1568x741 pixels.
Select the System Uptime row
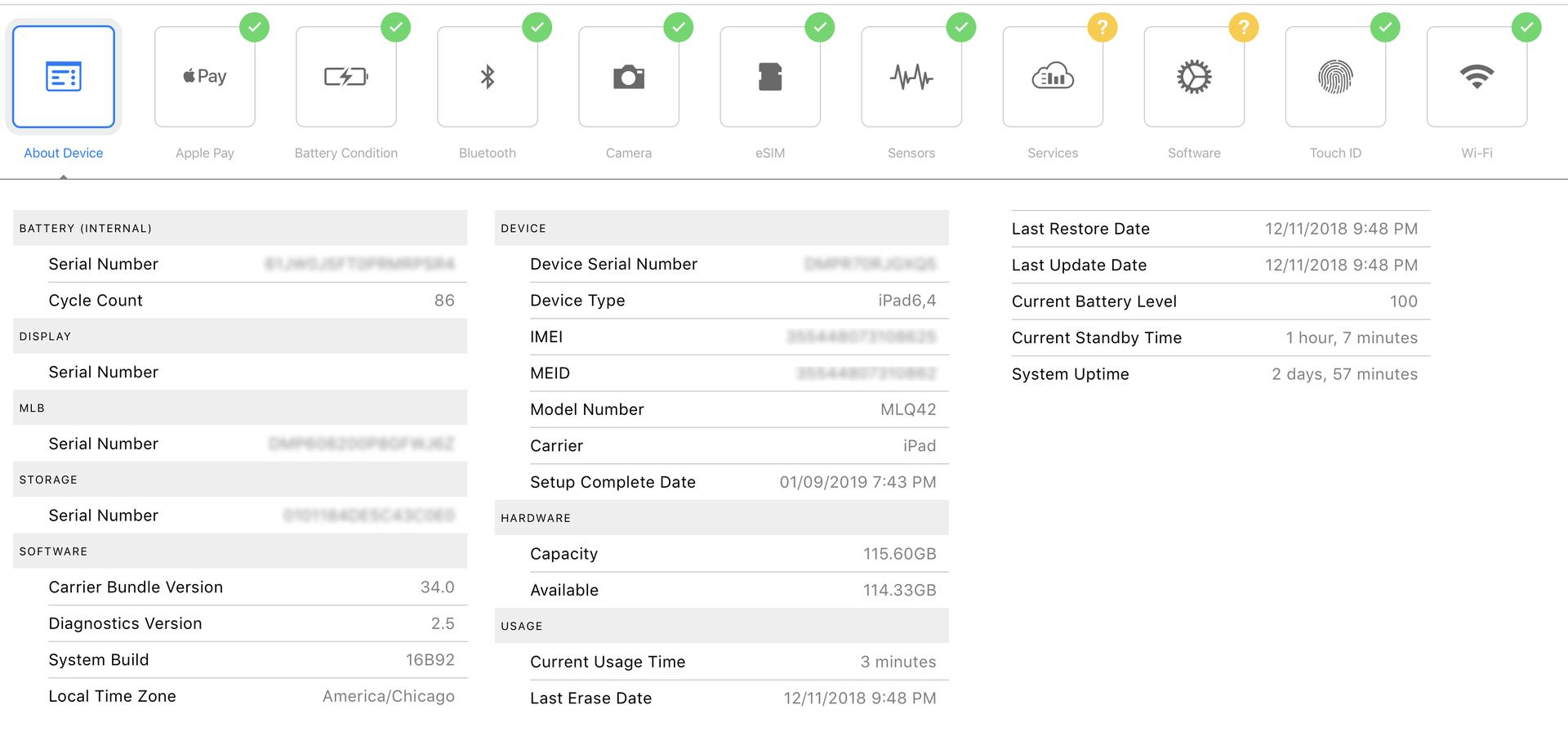(x=1214, y=374)
